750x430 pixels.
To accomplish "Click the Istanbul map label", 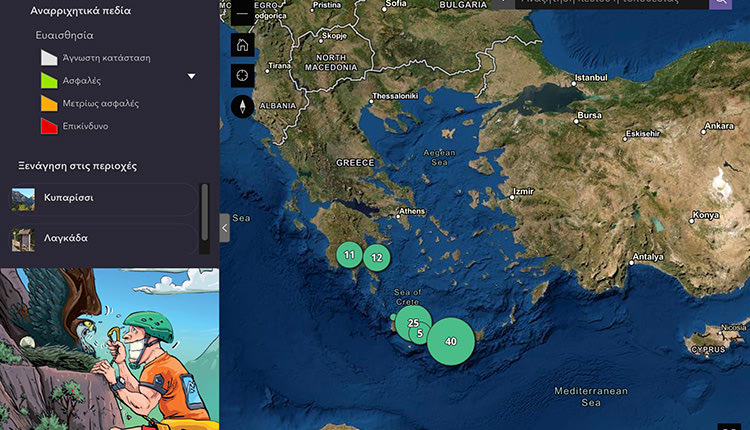I will click(x=591, y=77).
